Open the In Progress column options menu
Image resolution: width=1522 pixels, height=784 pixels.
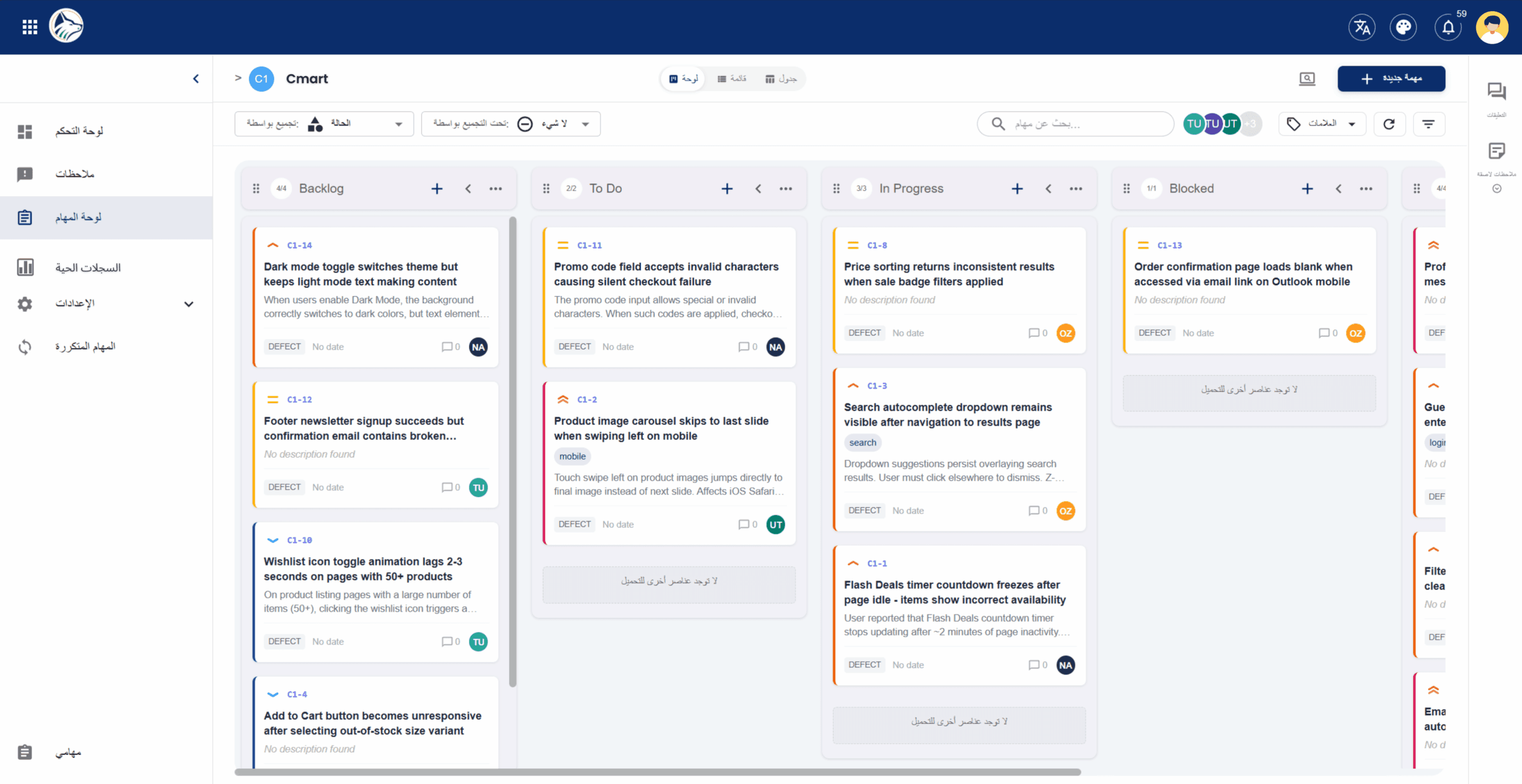tap(1076, 188)
